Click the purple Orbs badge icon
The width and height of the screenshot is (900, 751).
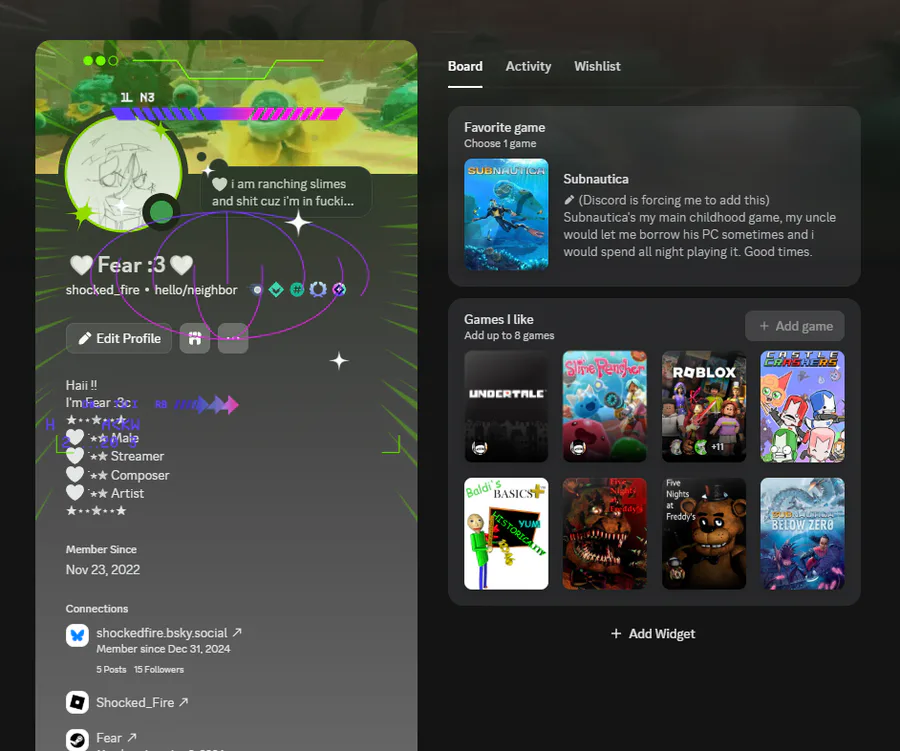(339, 290)
